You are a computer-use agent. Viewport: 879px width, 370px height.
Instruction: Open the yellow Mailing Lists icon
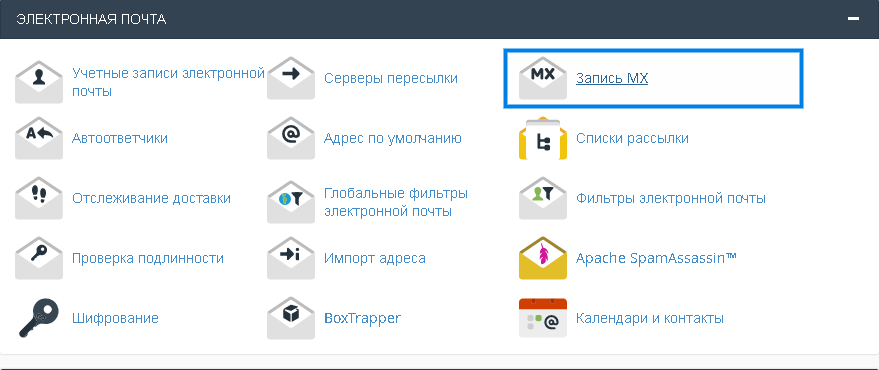pyautogui.click(x=543, y=138)
